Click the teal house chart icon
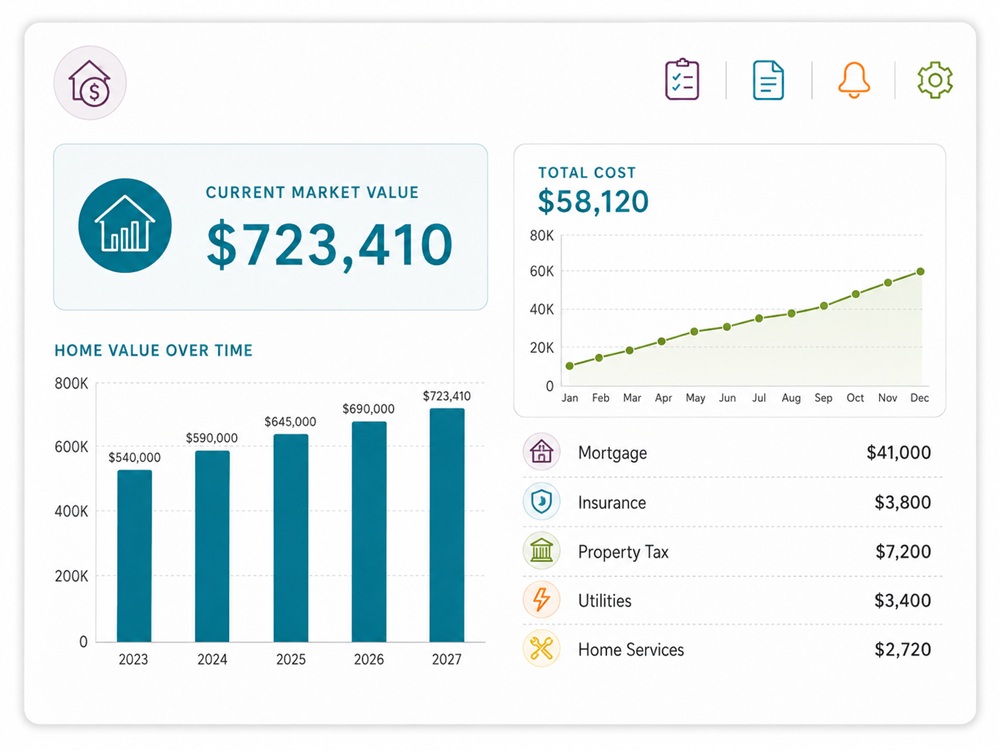The height and width of the screenshot is (750, 1000). tap(125, 225)
